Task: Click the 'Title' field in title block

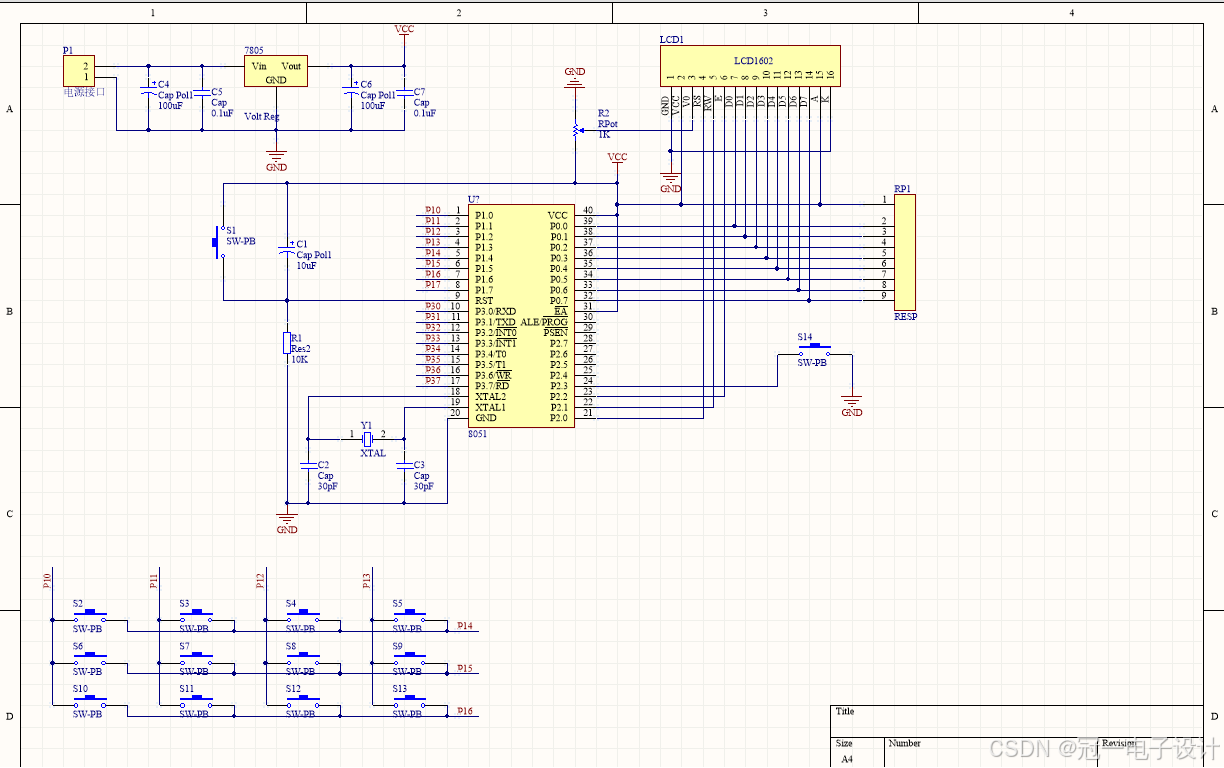Action: tap(845, 712)
